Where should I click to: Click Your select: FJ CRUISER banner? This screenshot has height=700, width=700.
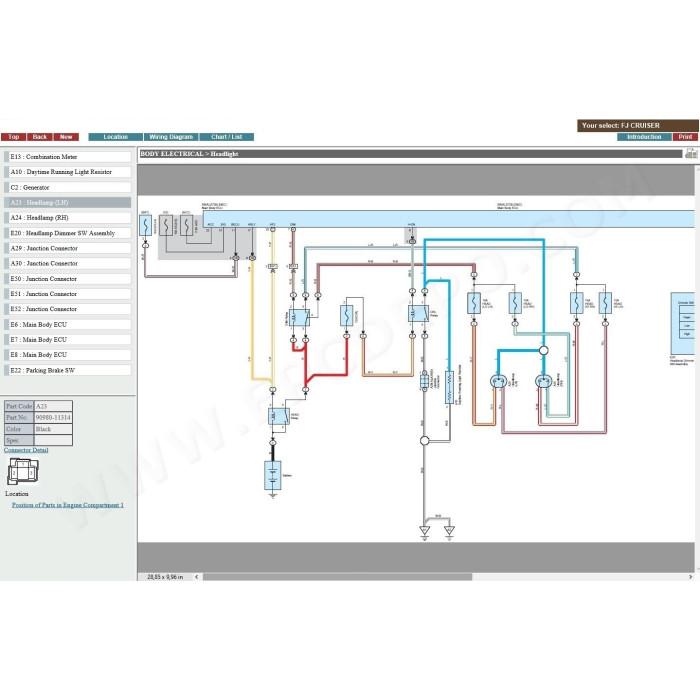(x=638, y=125)
